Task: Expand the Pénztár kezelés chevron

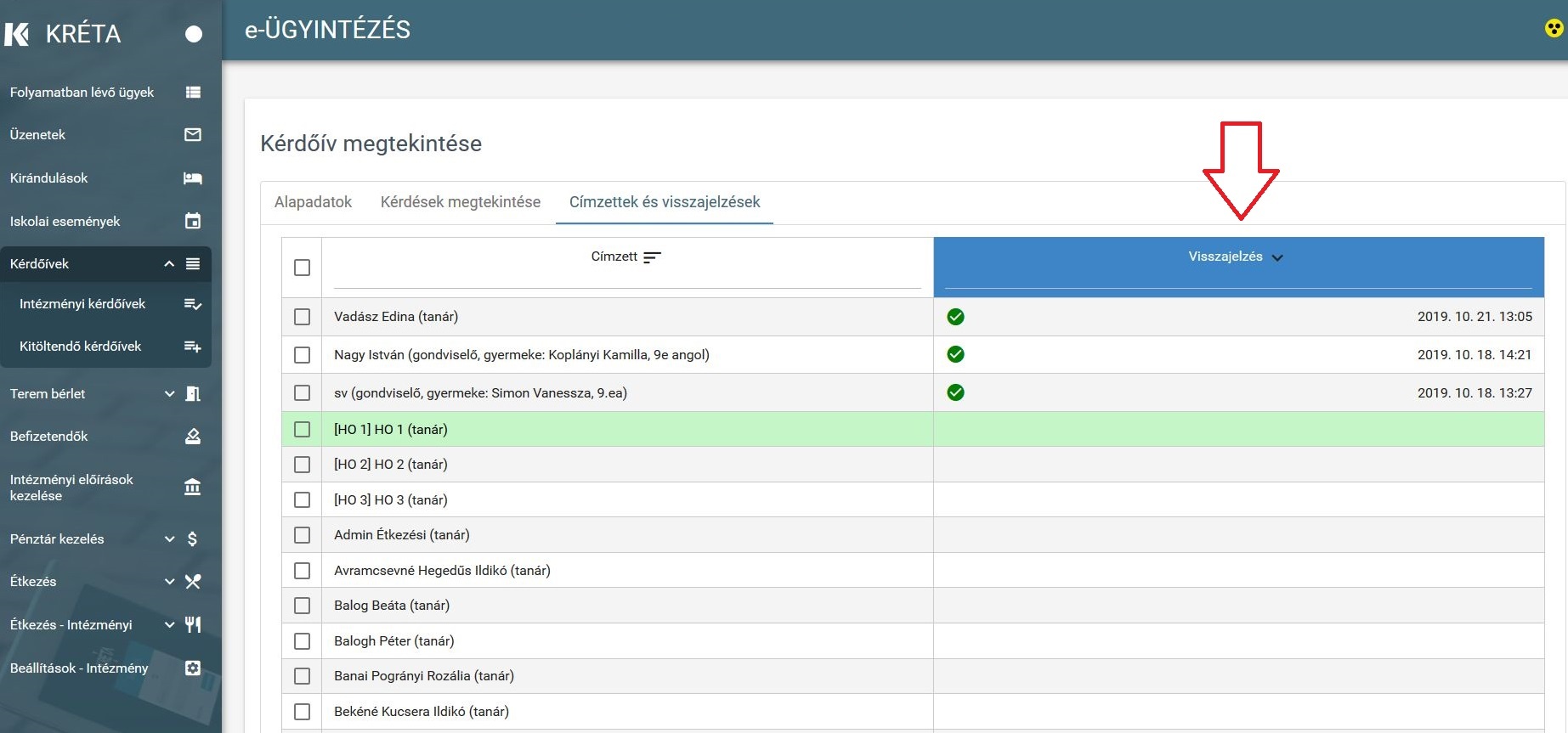Action: click(x=169, y=539)
